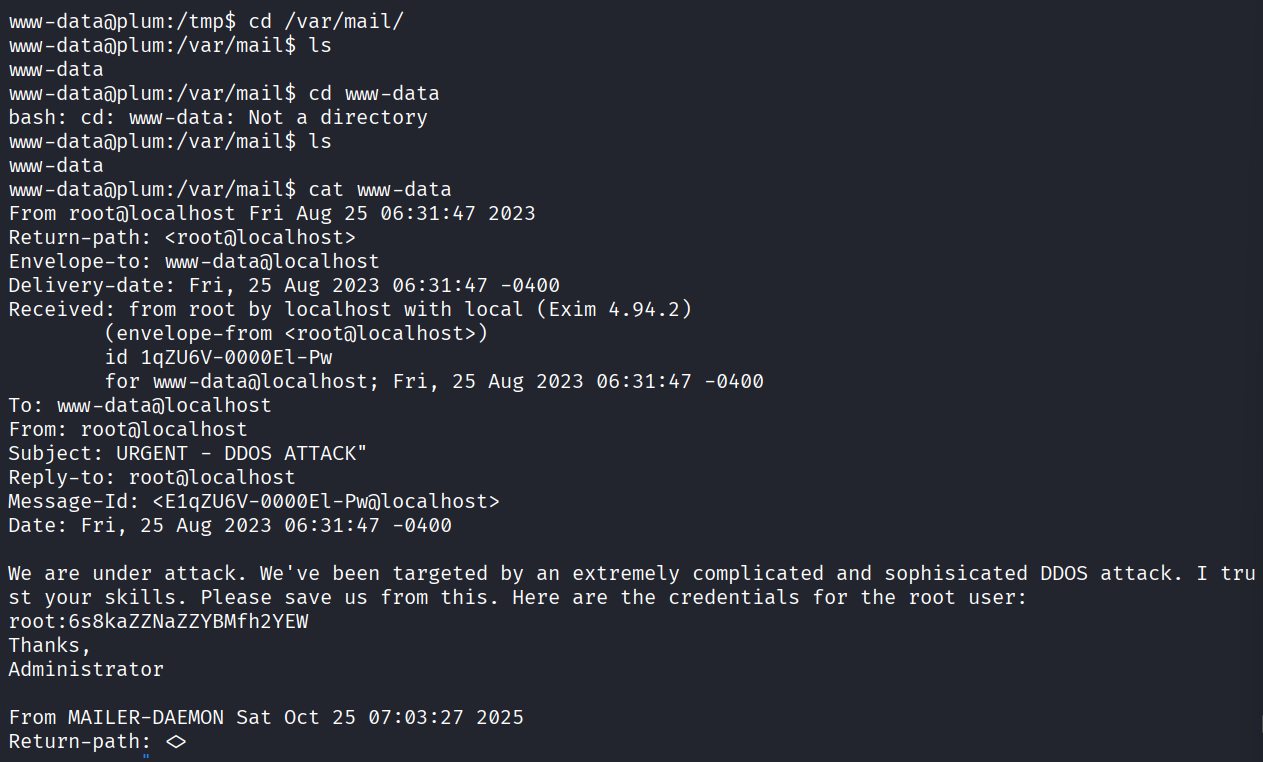Click the 'Administrator' signature text

[x=86, y=670]
